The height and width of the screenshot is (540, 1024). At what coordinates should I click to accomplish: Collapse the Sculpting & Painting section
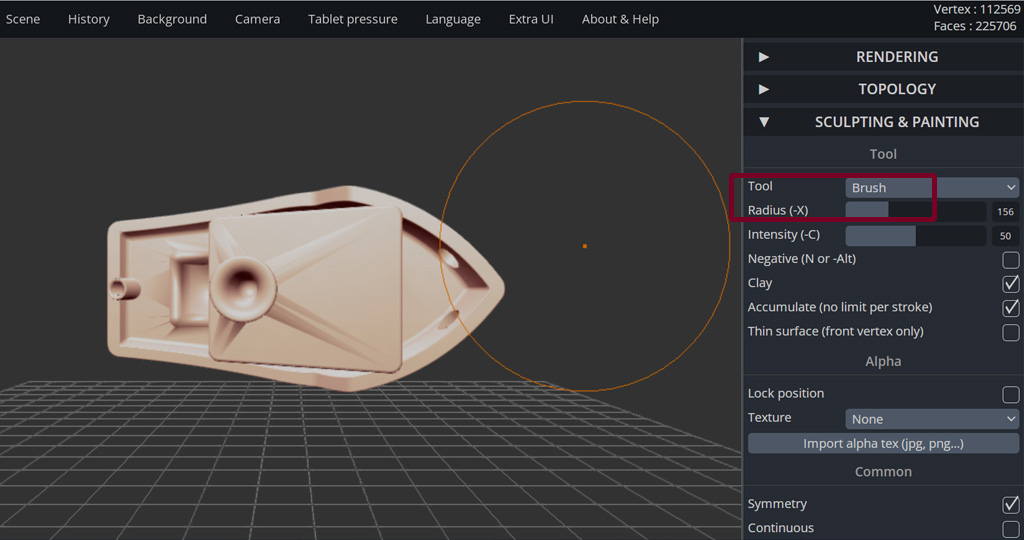[883, 122]
